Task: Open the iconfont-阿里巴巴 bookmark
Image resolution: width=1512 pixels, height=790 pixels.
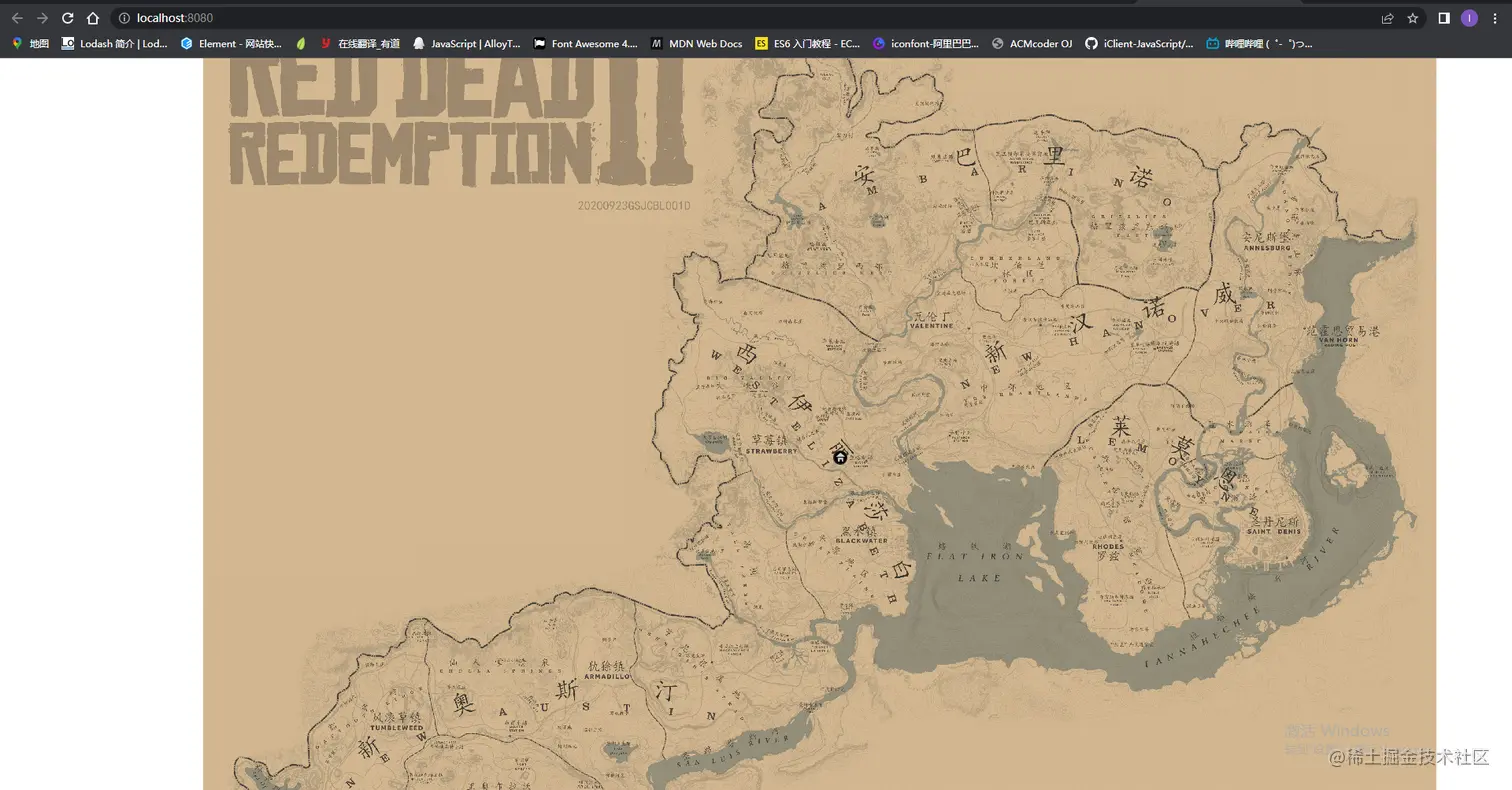Action: [926, 44]
